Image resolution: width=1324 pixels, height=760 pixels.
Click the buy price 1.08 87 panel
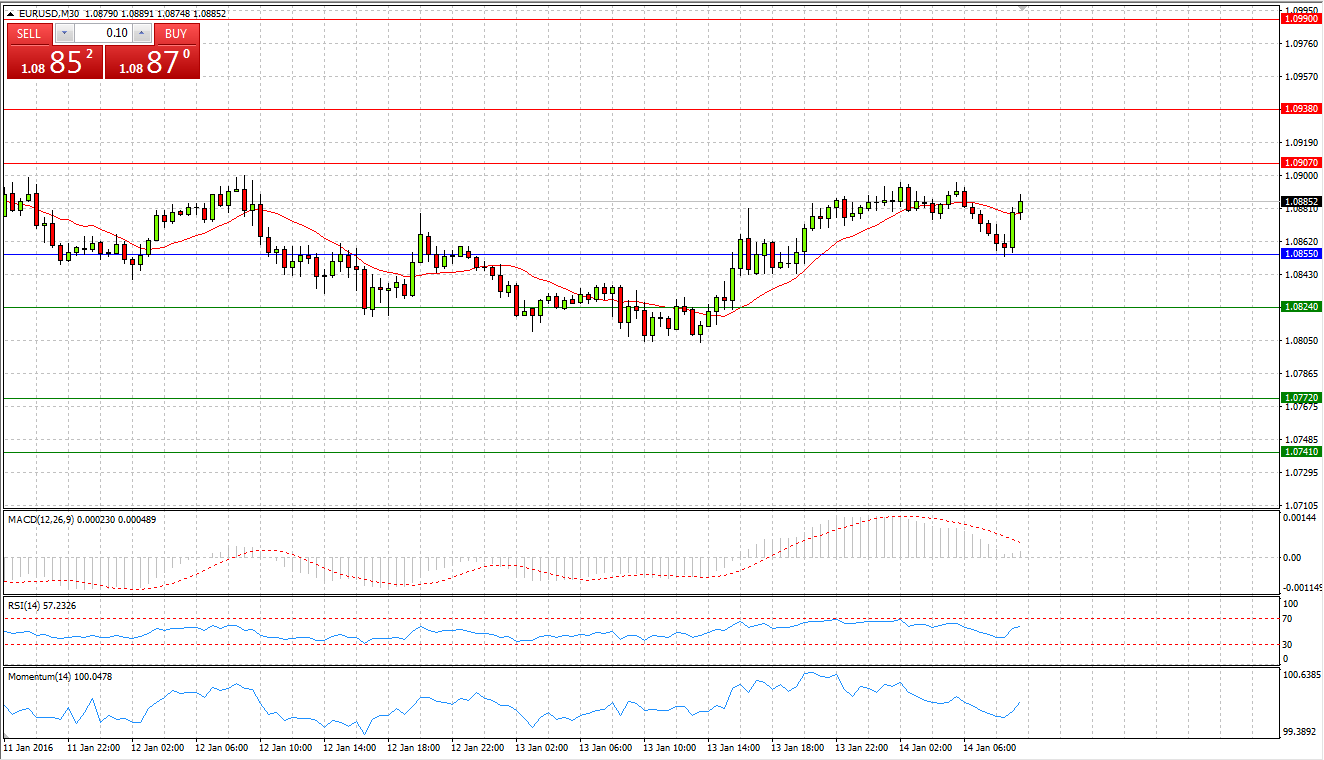click(x=153, y=62)
